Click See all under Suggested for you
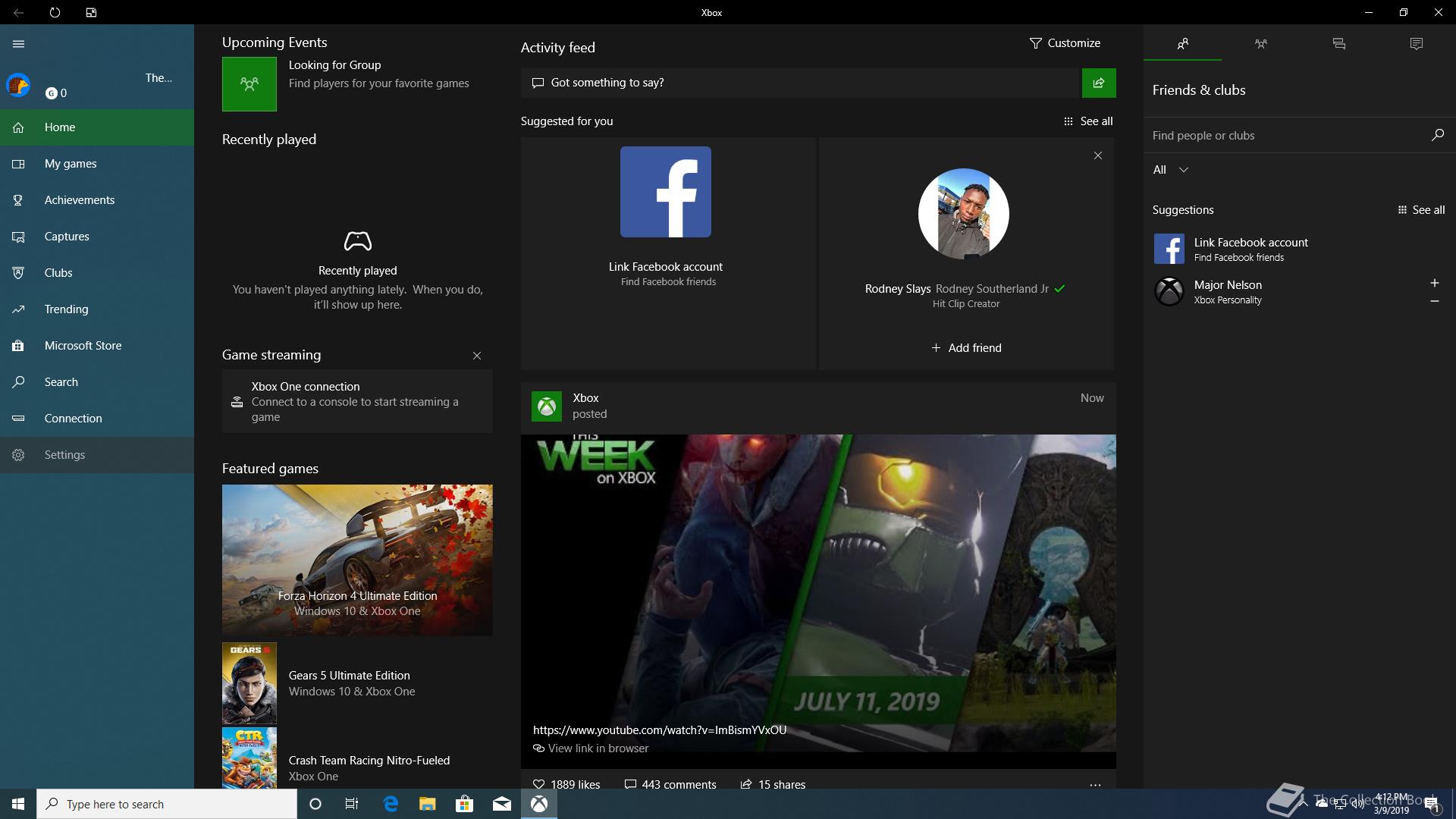This screenshot has height=819, width=1456. point(1088,121)
